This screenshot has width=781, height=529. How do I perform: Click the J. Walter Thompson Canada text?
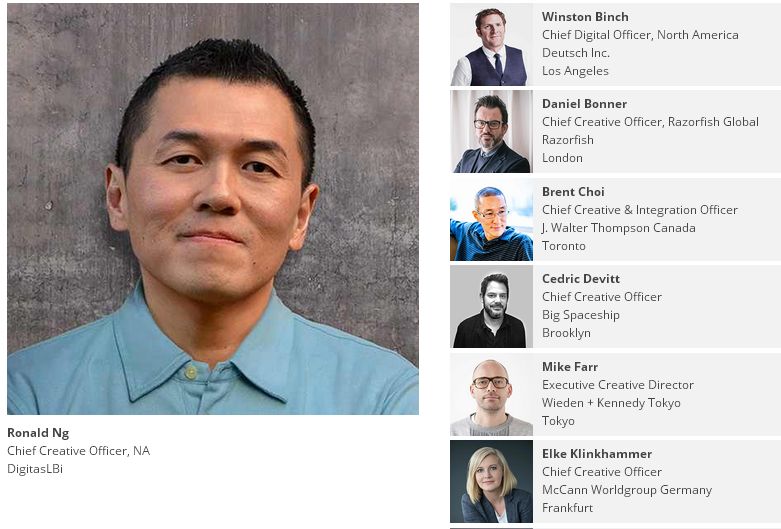[619, 228]
